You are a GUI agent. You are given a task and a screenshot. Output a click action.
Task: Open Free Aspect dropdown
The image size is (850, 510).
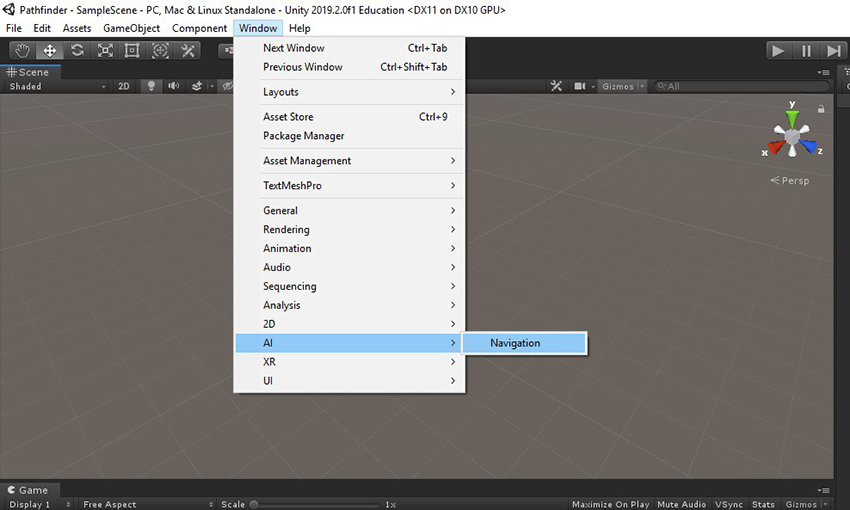tap(147, 504)
